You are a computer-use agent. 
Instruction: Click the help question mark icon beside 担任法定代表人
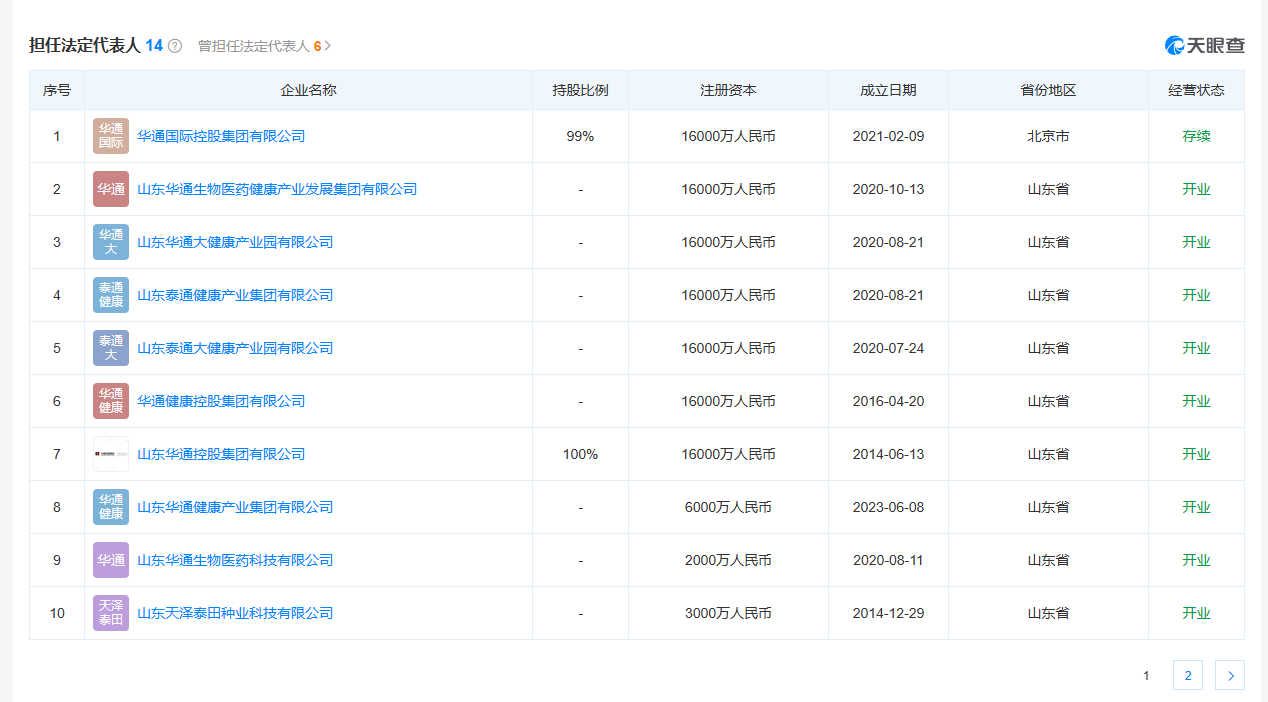tap(175, 46)
